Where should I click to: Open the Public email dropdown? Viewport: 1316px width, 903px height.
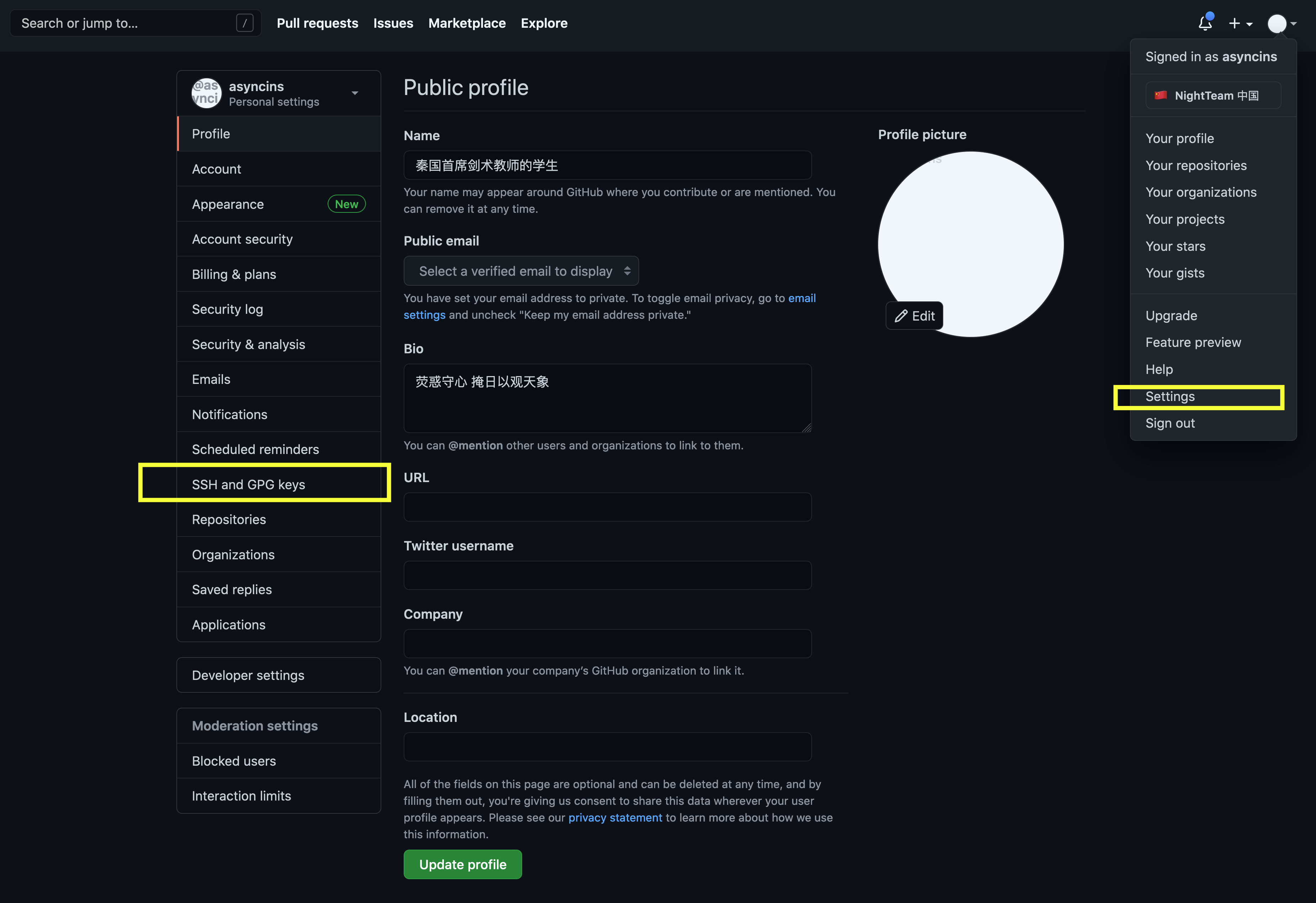point(521,271)
